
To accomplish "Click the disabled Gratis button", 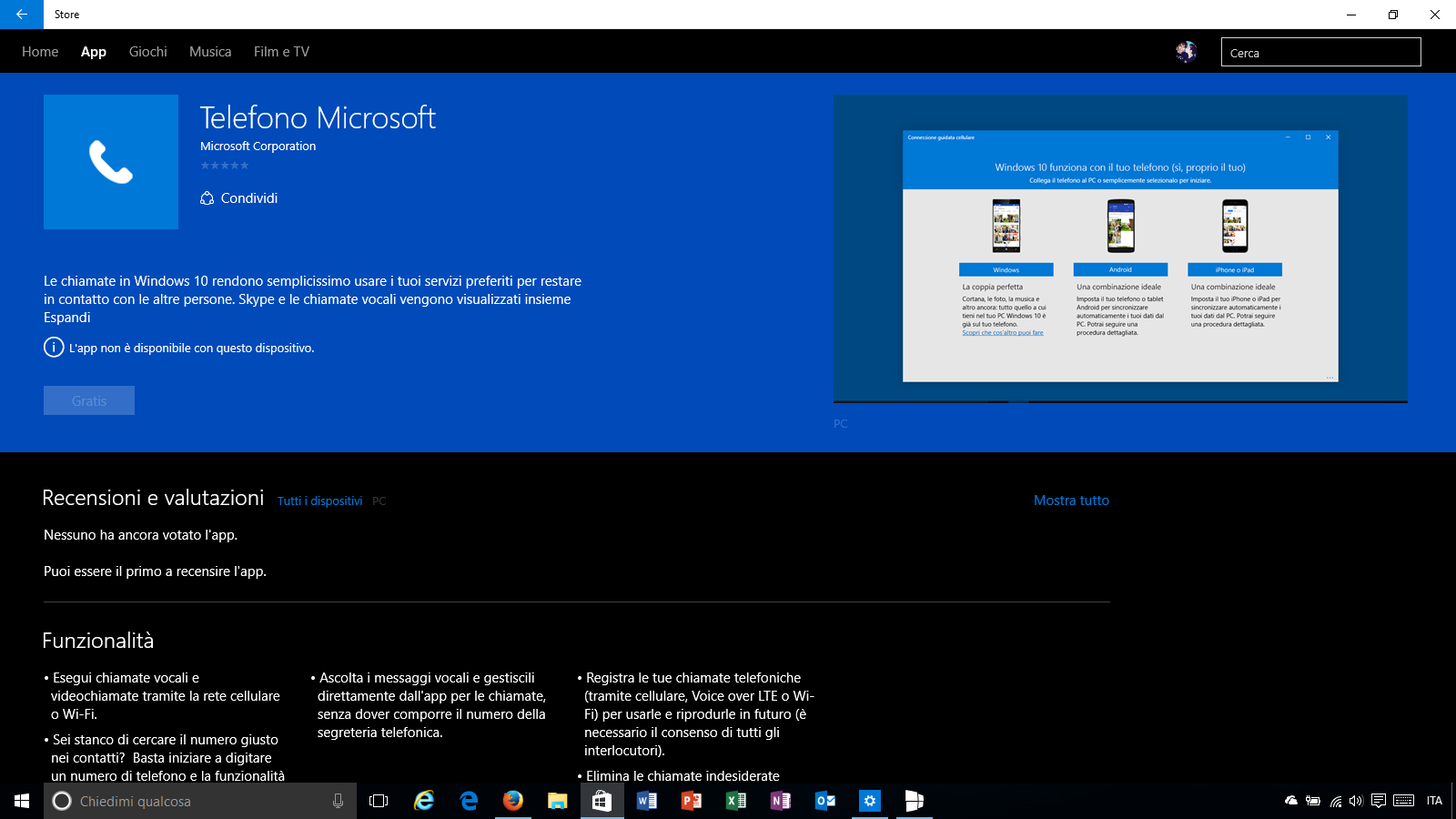I will click(89, 400).
